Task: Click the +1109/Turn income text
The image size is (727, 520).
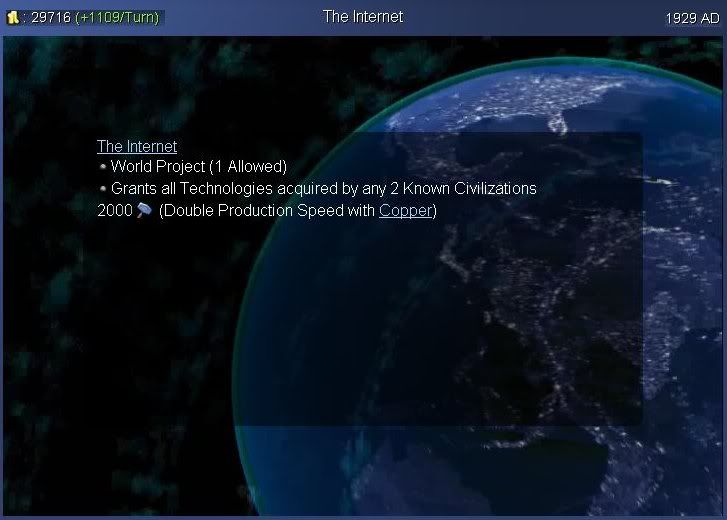Action: tap(117, 18)
